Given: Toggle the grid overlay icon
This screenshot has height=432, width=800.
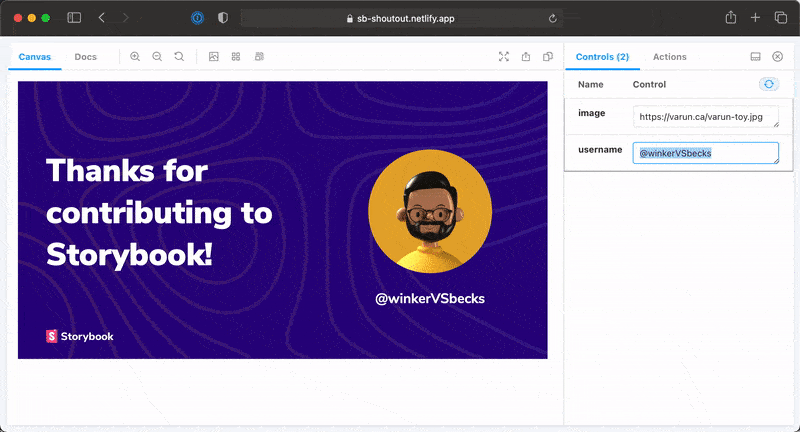Looking at the screenshot, I should 236,57.
